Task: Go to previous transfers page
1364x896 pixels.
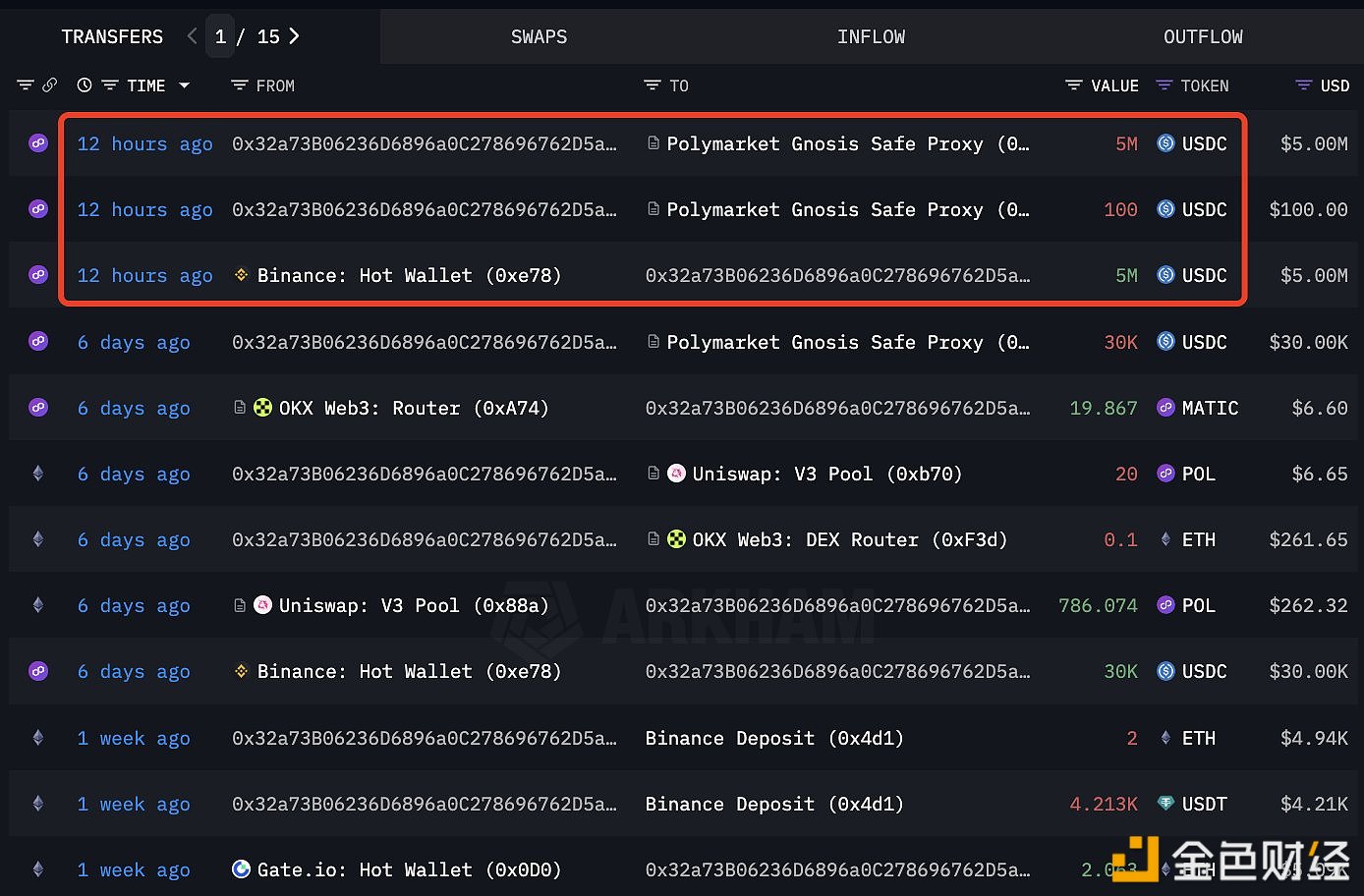Action: pyautogui.click(x=192, y=36)
